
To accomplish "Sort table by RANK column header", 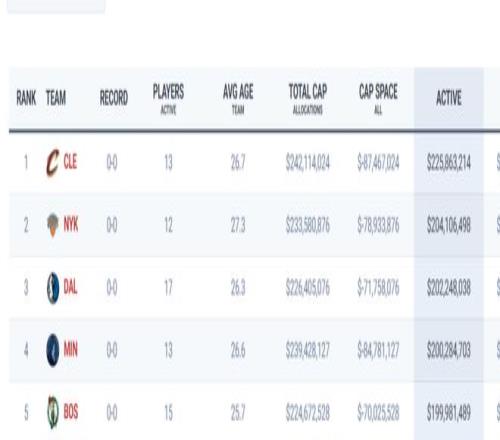I will 26,98.
